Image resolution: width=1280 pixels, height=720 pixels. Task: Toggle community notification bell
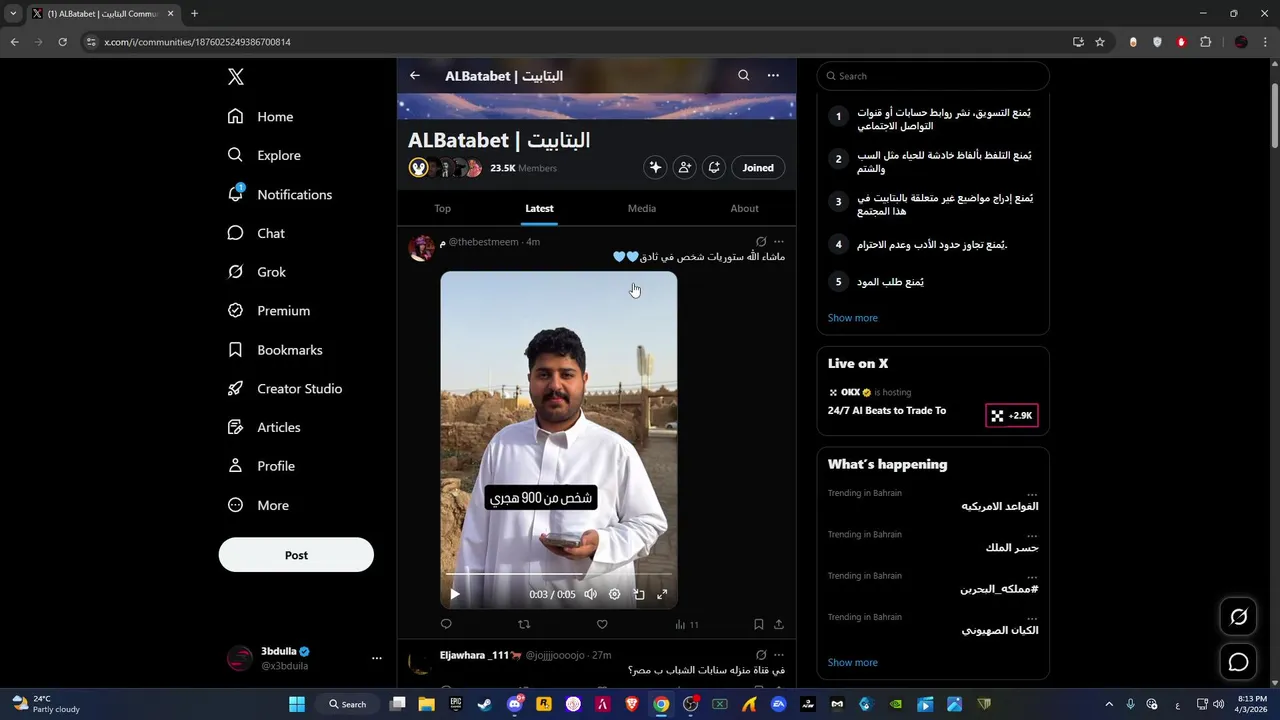(714, 168)
